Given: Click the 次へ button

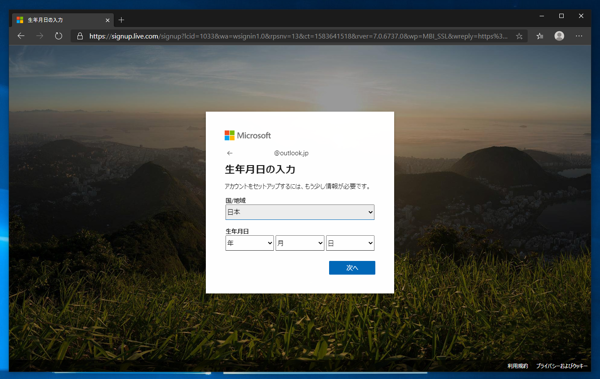Looking at the screenshot, I should (x=352, y=268).
